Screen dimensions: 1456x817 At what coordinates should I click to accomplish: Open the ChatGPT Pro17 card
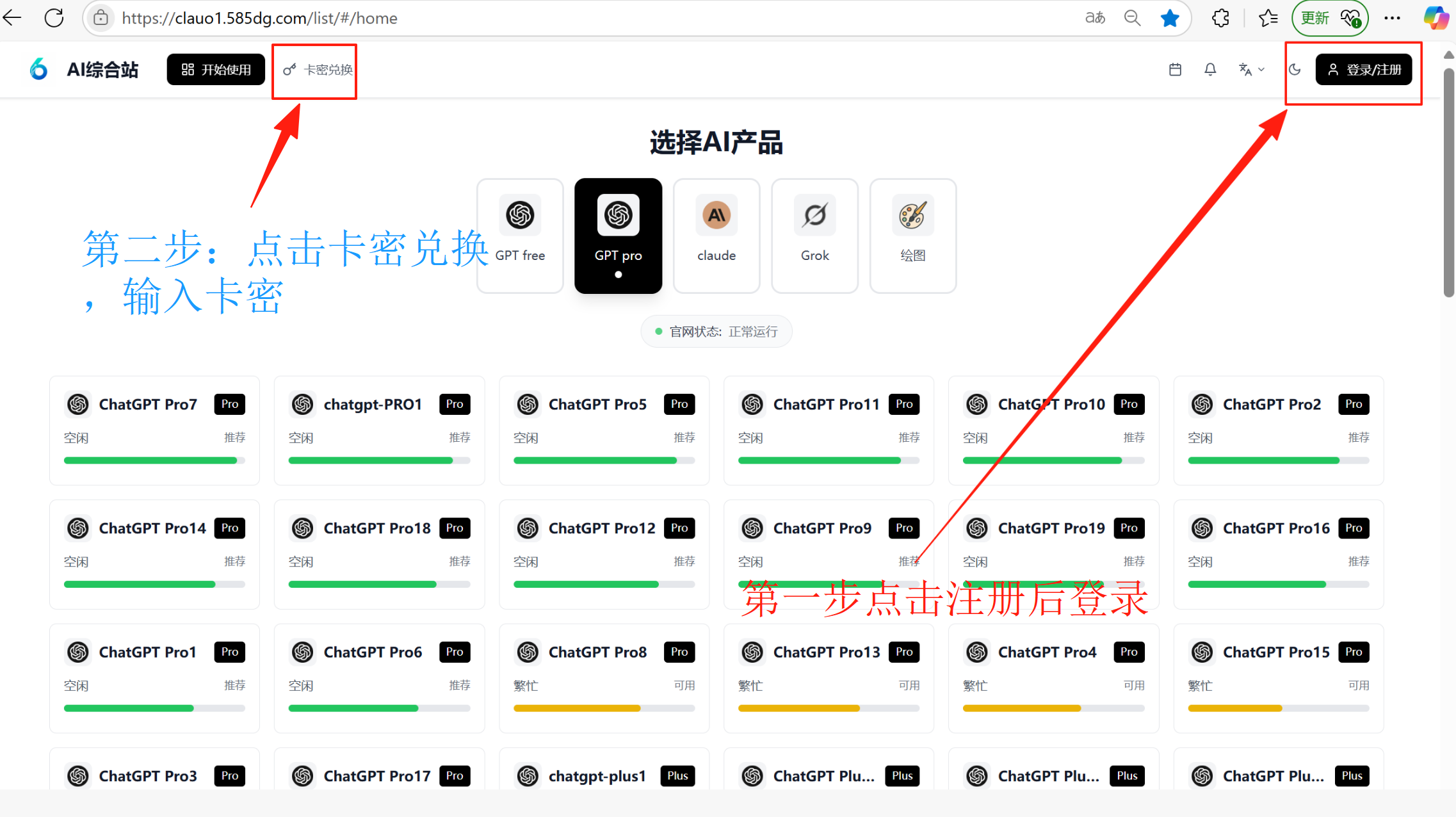click(379, 770)
